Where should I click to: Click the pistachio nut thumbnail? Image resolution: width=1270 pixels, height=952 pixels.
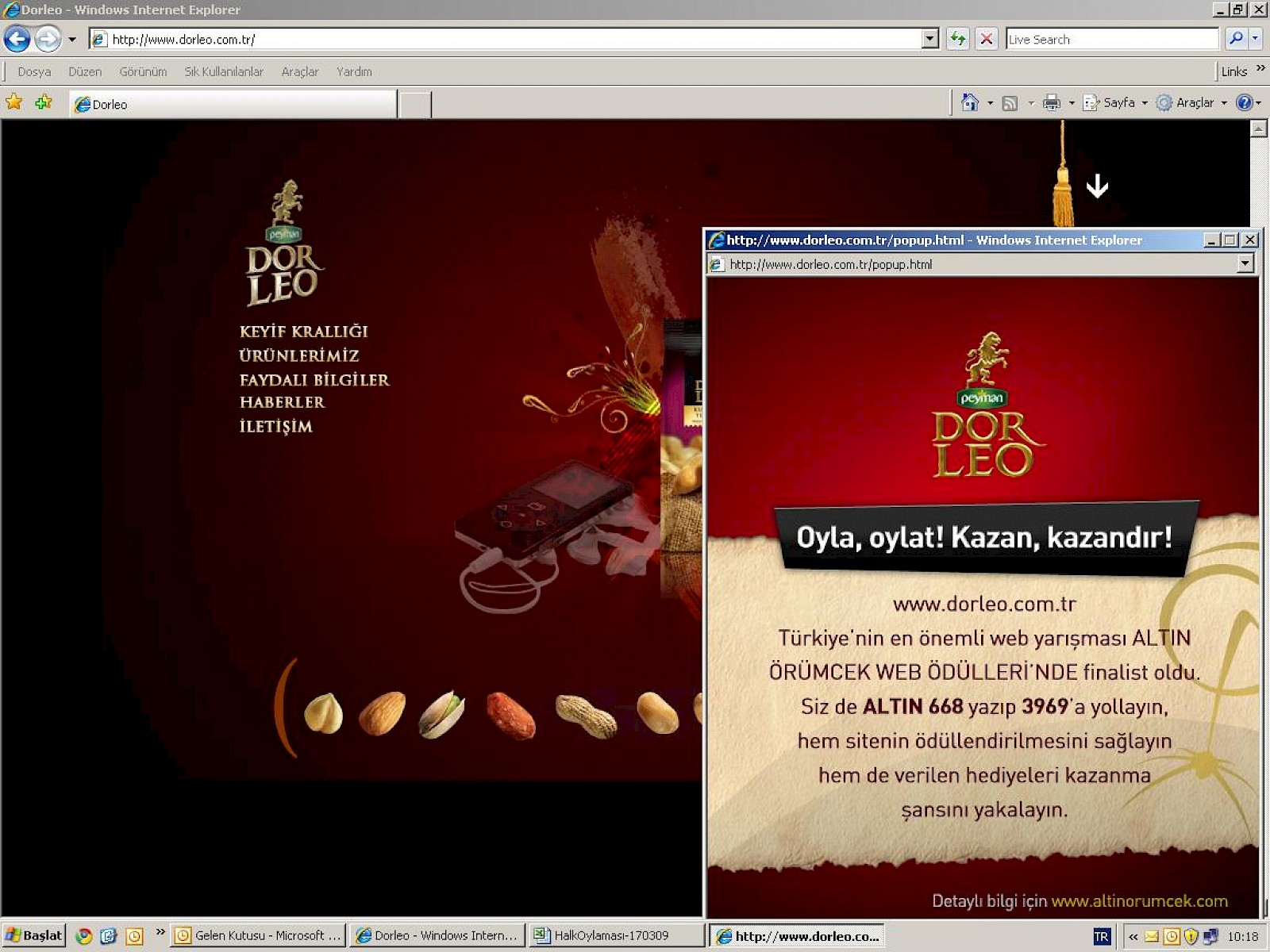(441, 714)
